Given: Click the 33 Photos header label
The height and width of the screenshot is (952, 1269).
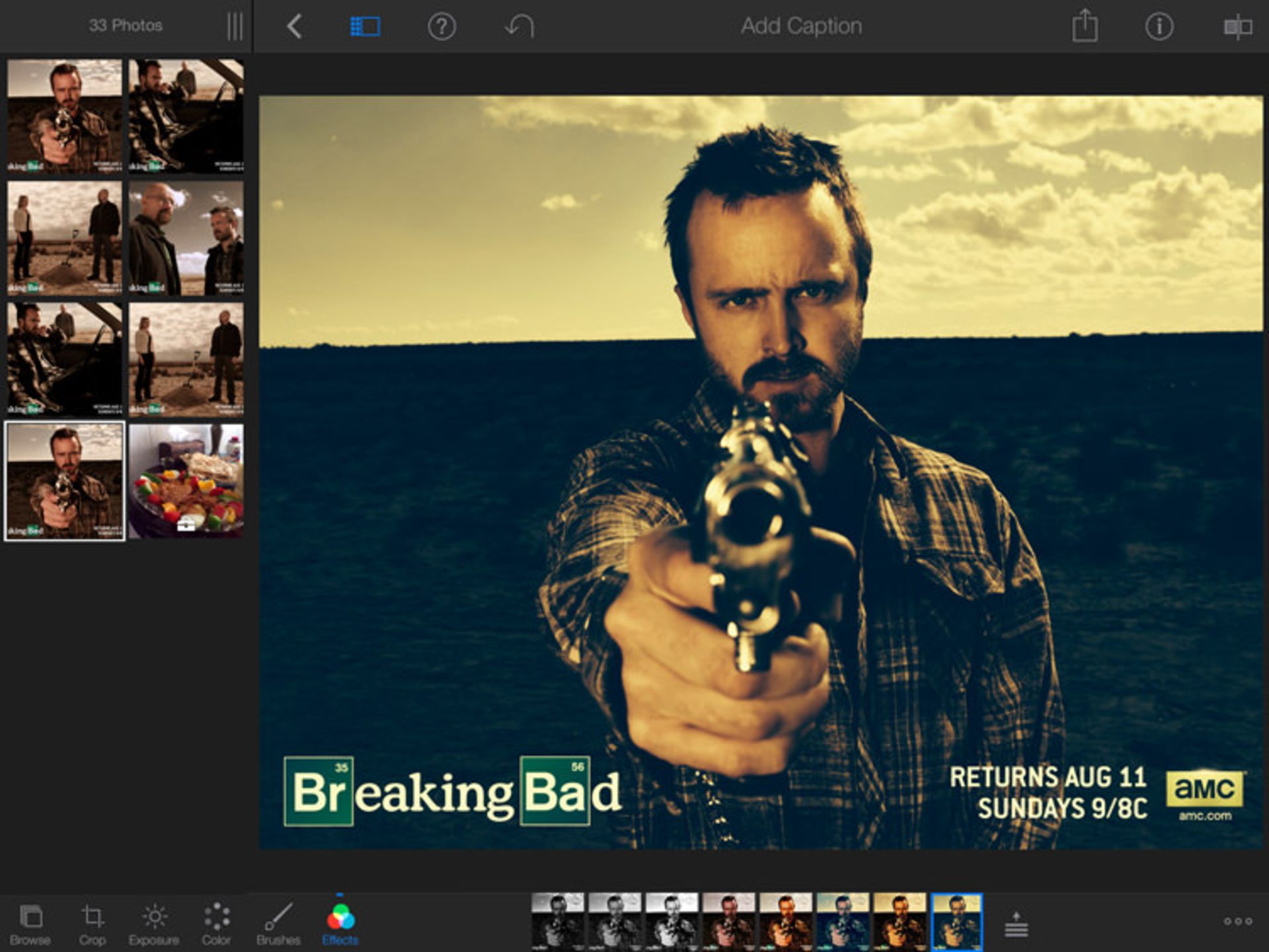Looking at the screenshot, I should click(126, 26).
